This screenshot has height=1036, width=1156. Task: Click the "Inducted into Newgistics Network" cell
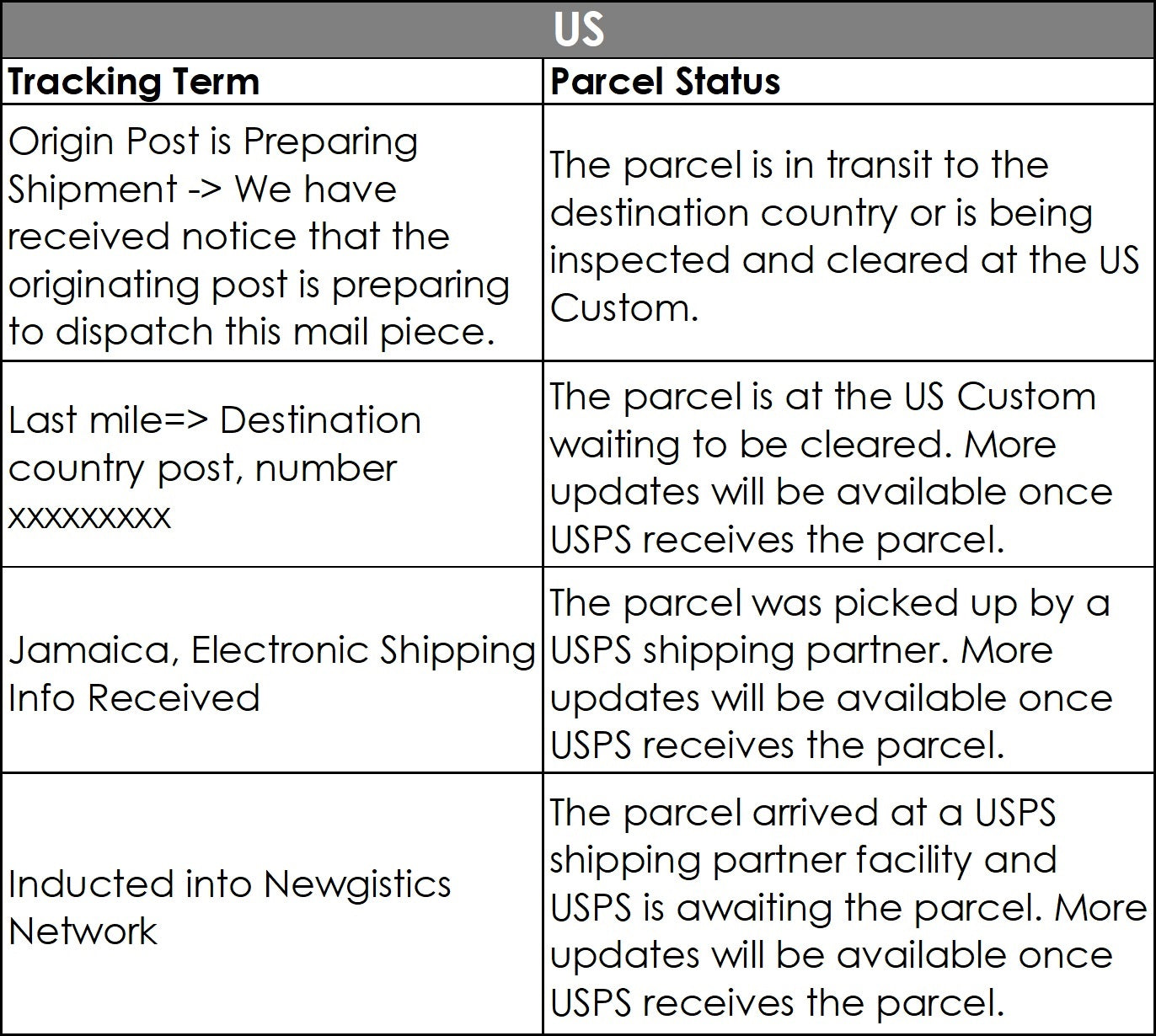[x=271, y=906]
